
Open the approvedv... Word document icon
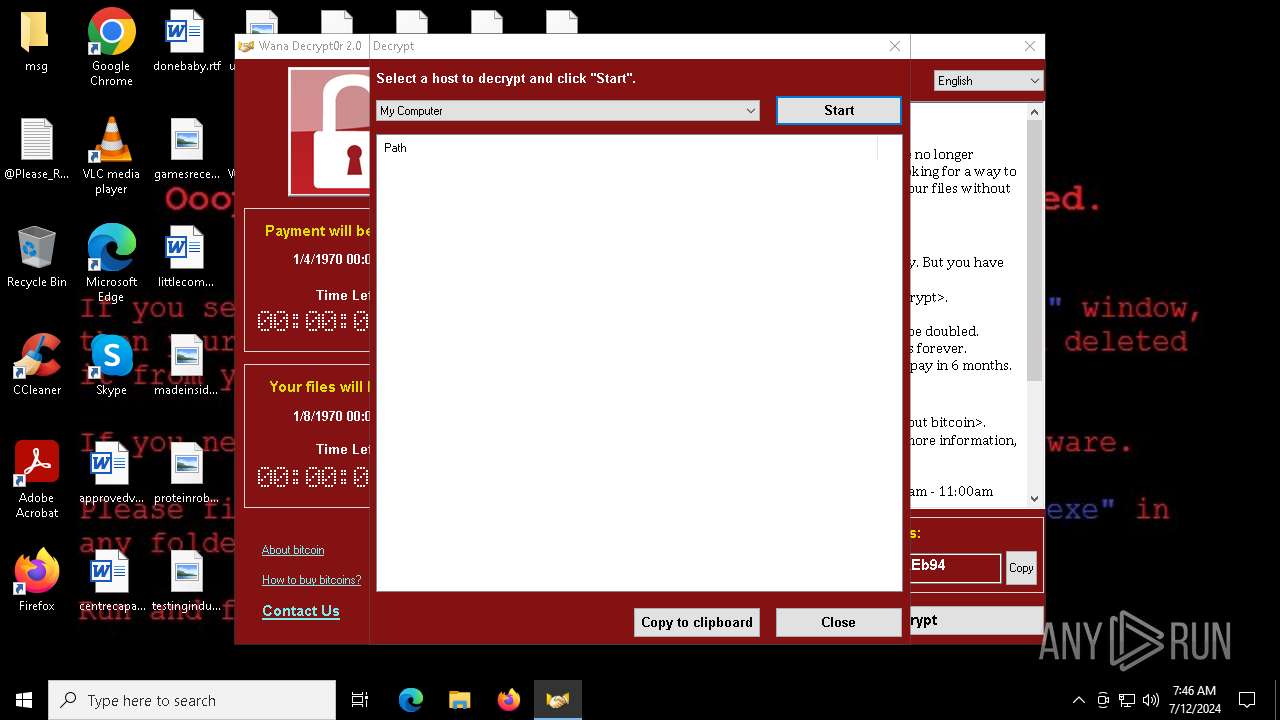pyautogui.click(x=111, y=473)
